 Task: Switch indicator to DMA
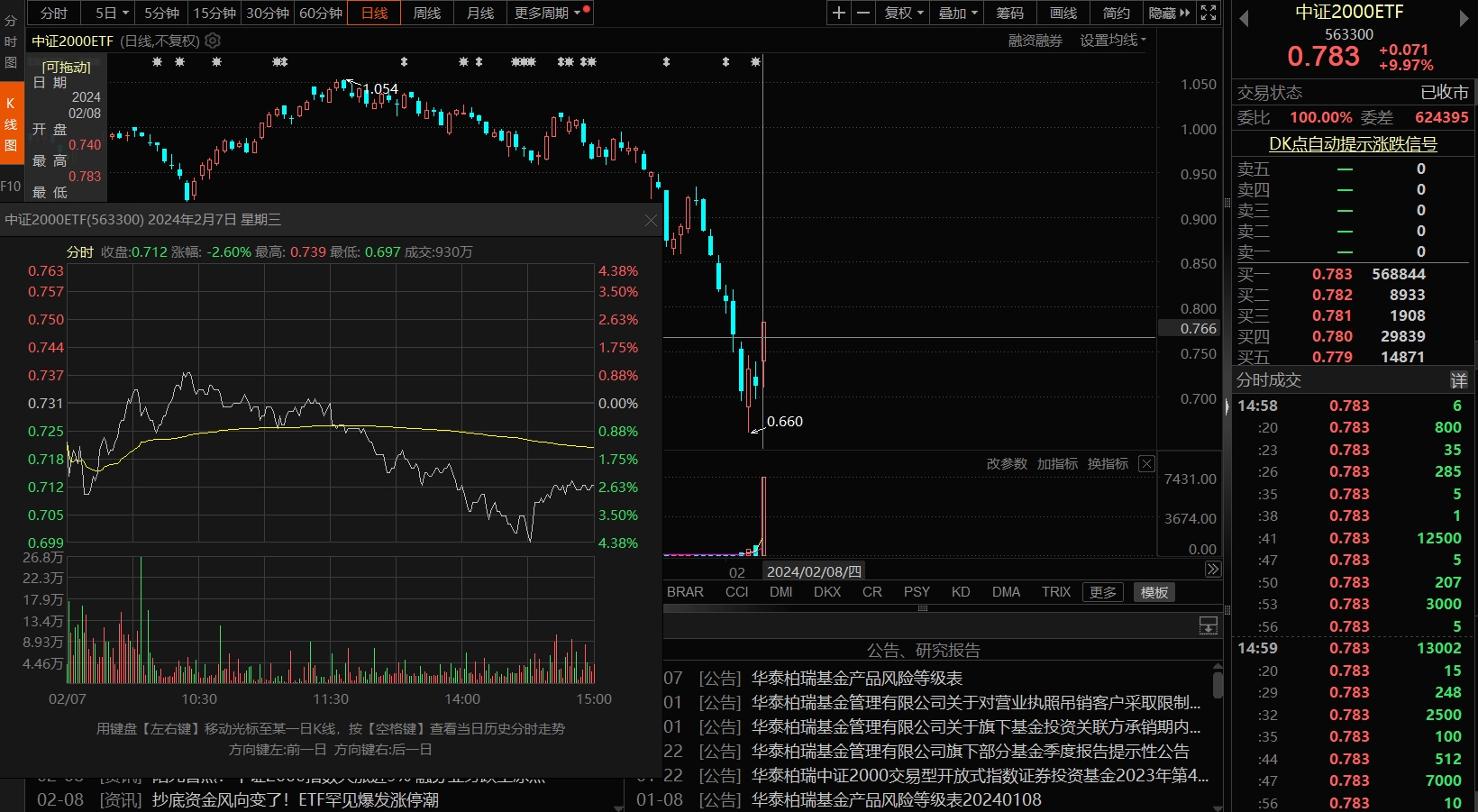tap(1006, 592)
